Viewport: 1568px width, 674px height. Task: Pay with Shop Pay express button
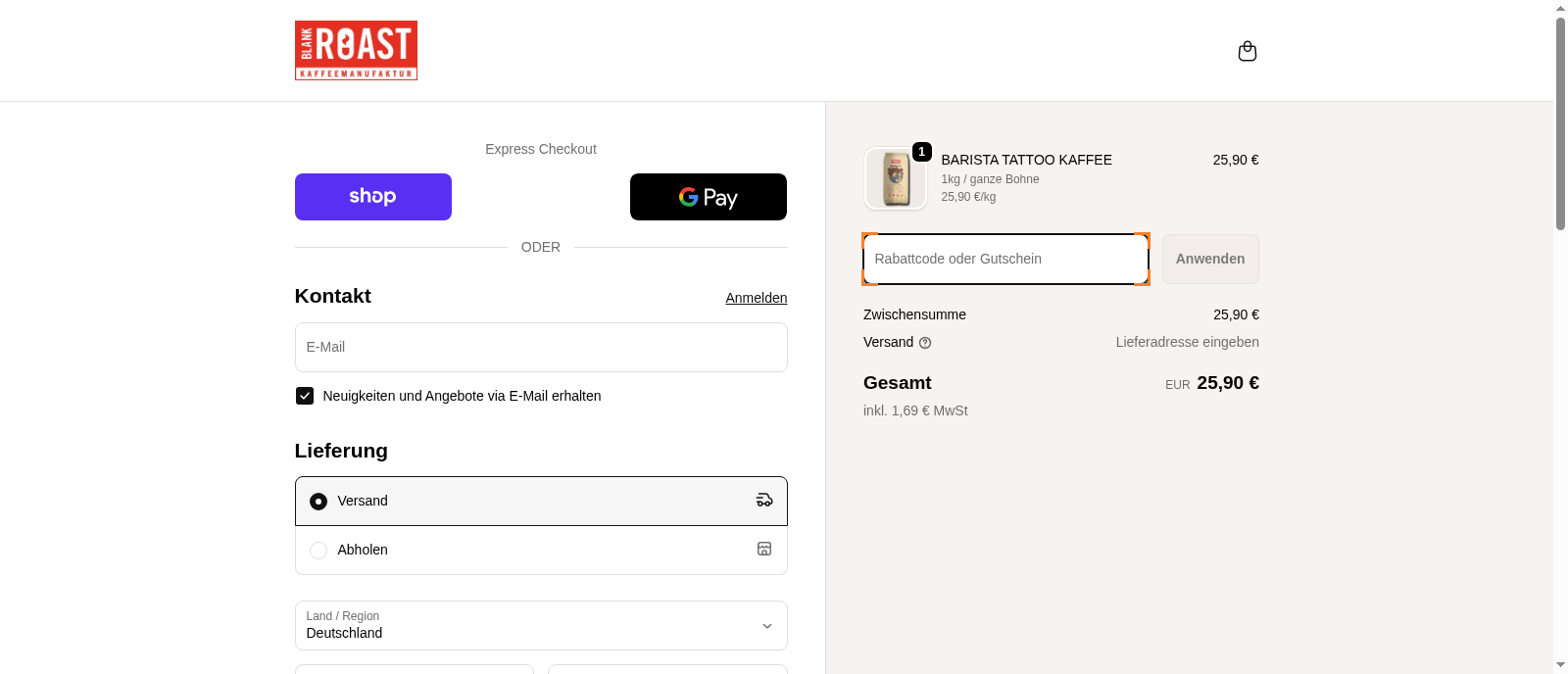point(372,197)
